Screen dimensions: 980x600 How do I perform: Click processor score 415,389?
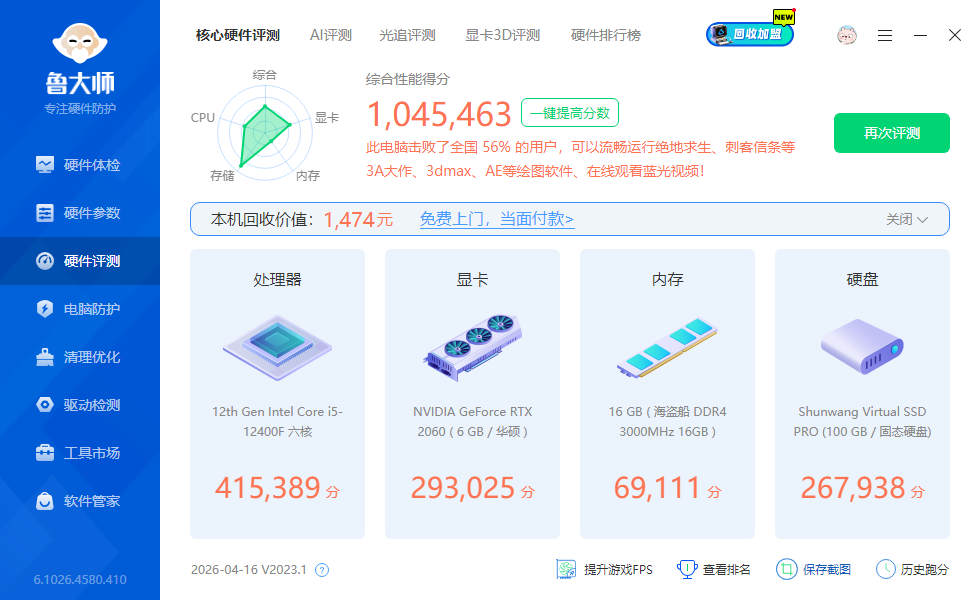[x=268, y=488]
